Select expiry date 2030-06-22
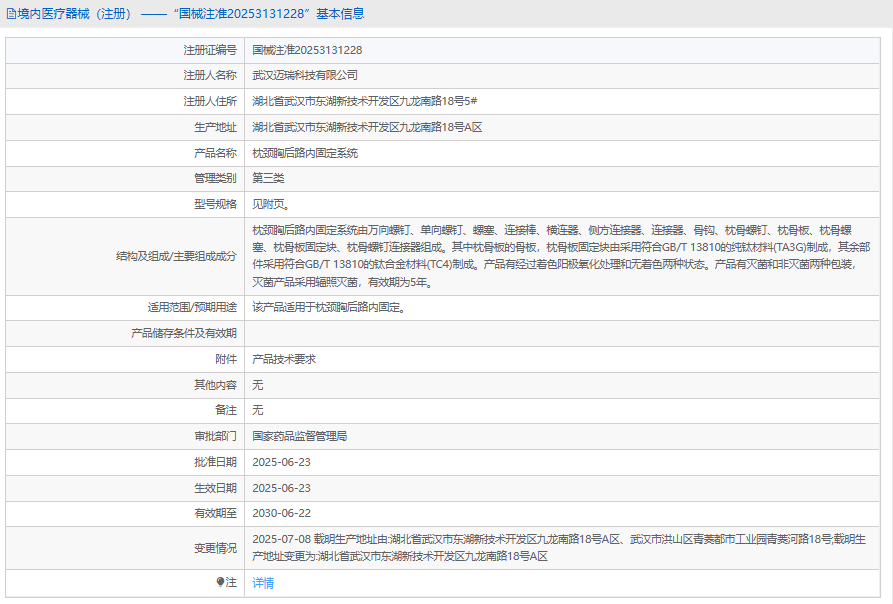Viewport: 893px width, 604px height. (x=281, y=513)
